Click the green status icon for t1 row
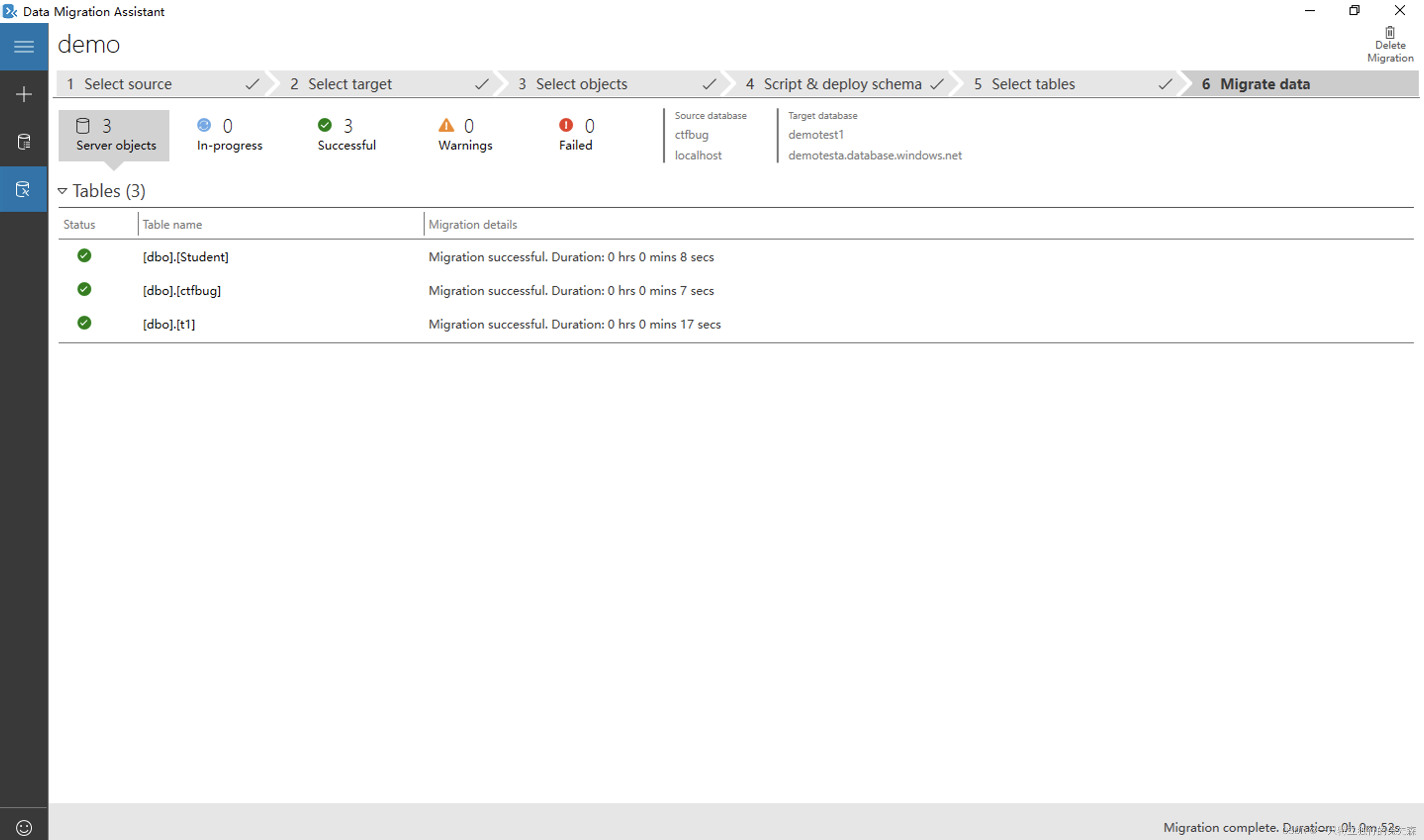Image resolution: width=1424 pixels, height=840 pixels. [x=84, y=323]
